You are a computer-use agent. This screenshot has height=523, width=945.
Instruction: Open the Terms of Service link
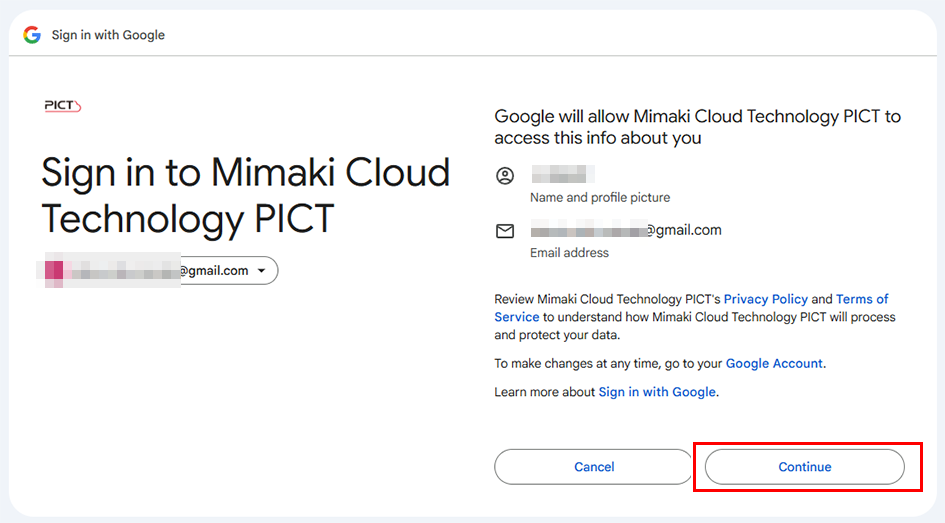[x=691, y=308]
